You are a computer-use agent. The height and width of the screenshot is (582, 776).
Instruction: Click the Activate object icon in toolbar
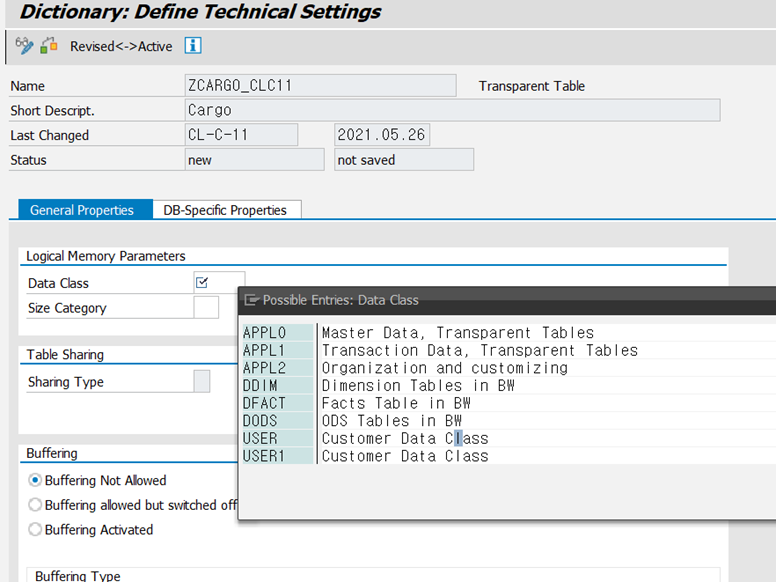(49, 46)
